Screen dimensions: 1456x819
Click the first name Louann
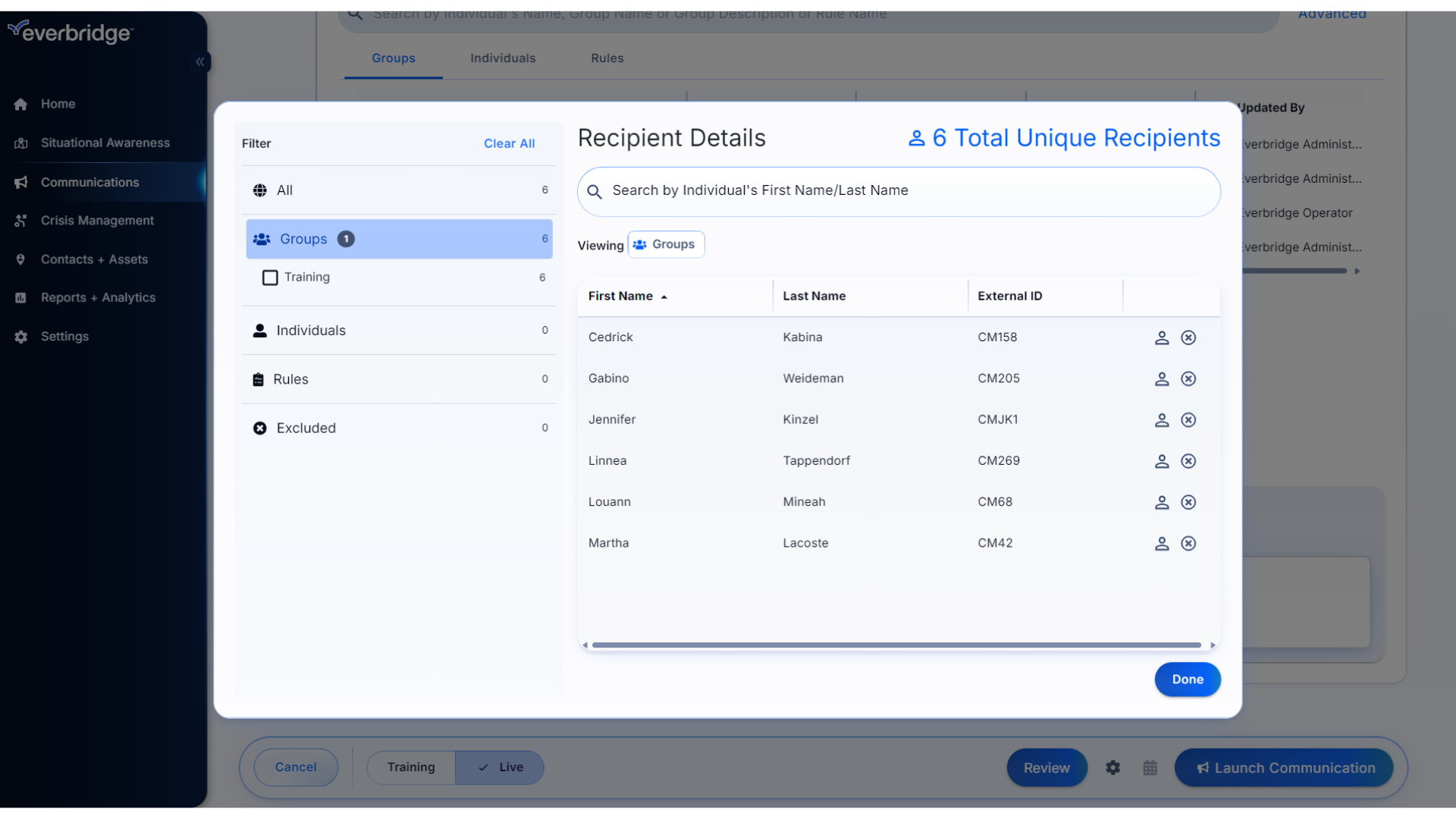[610, 502]
